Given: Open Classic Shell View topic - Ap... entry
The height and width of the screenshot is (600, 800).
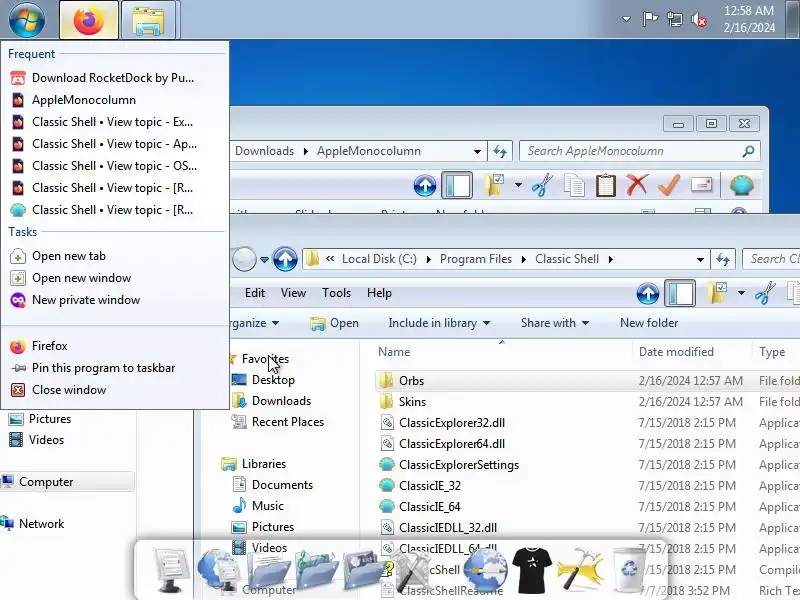Looking at the screenshot, I should point(115,144).
